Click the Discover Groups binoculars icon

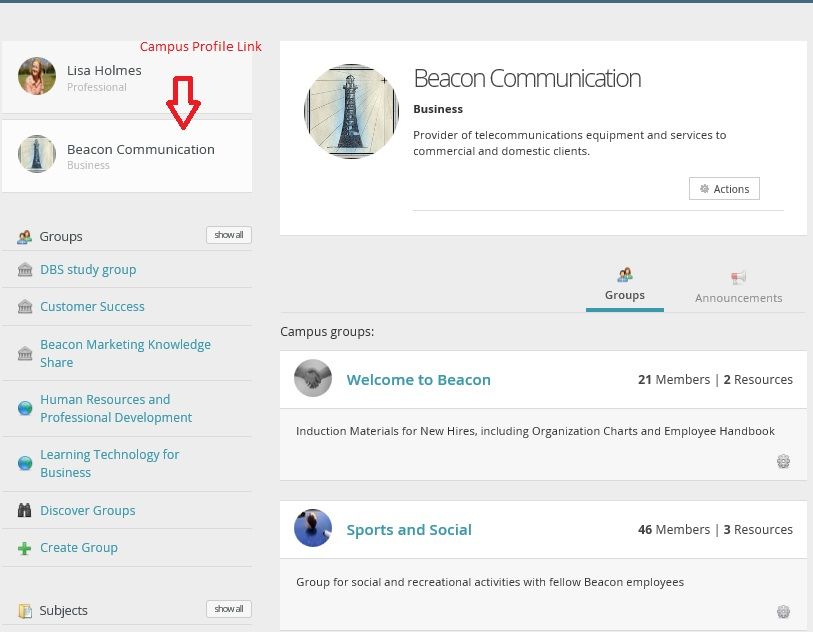(24, 510)
